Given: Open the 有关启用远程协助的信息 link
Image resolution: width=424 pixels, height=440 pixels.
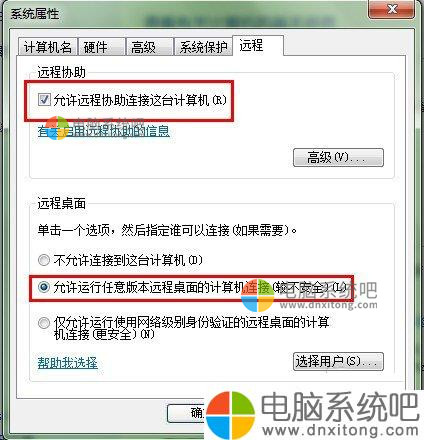Looking at the screenshot, I should [x=104, y=131].
